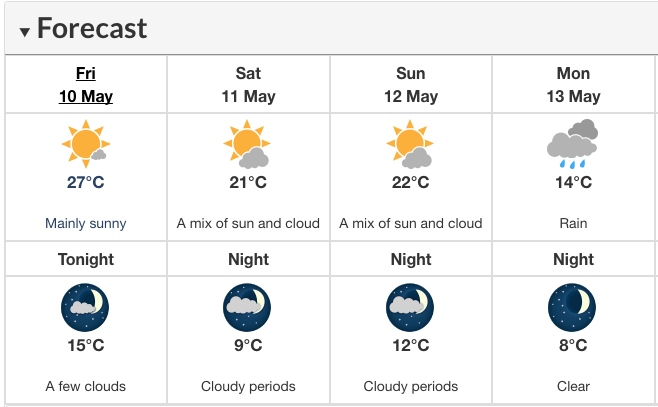The width and height of the screenshot is (658, 407).
Task: Click Saturday's sun and cloud icon
Action: 247,144
